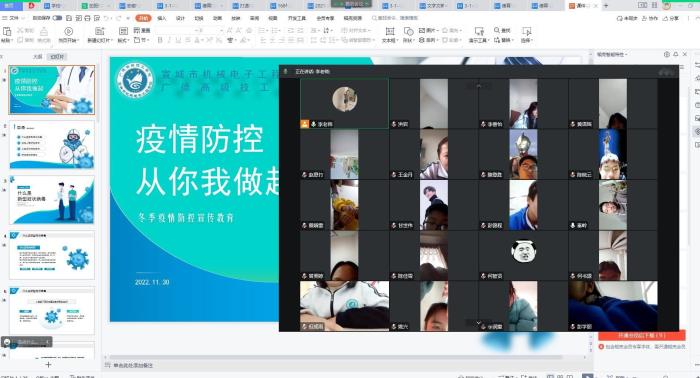Image resolution: width=700 pixels, height=378 pixels.
Task: Click the Collaborate button in the top right
Action: pyautogui.click(x=650, y=18)
